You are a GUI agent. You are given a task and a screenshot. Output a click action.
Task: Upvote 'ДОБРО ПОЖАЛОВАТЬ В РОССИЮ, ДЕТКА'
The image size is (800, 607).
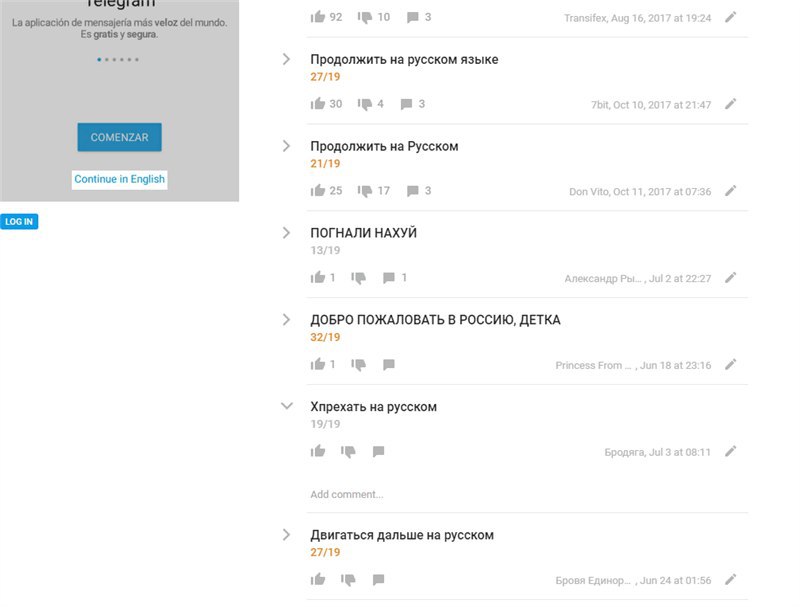[x=318, y=365]
